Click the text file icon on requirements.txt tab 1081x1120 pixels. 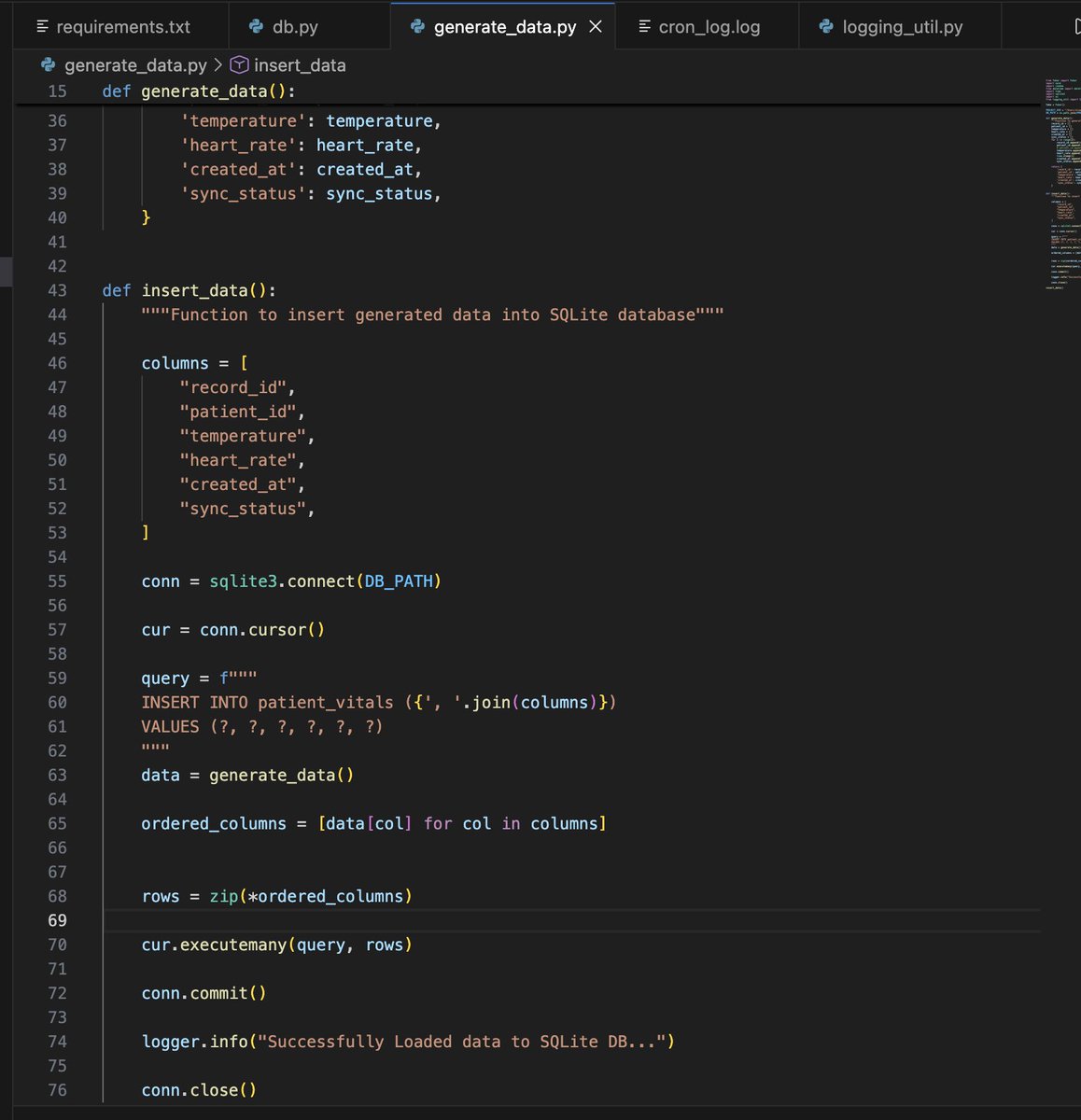coord(42,27)
